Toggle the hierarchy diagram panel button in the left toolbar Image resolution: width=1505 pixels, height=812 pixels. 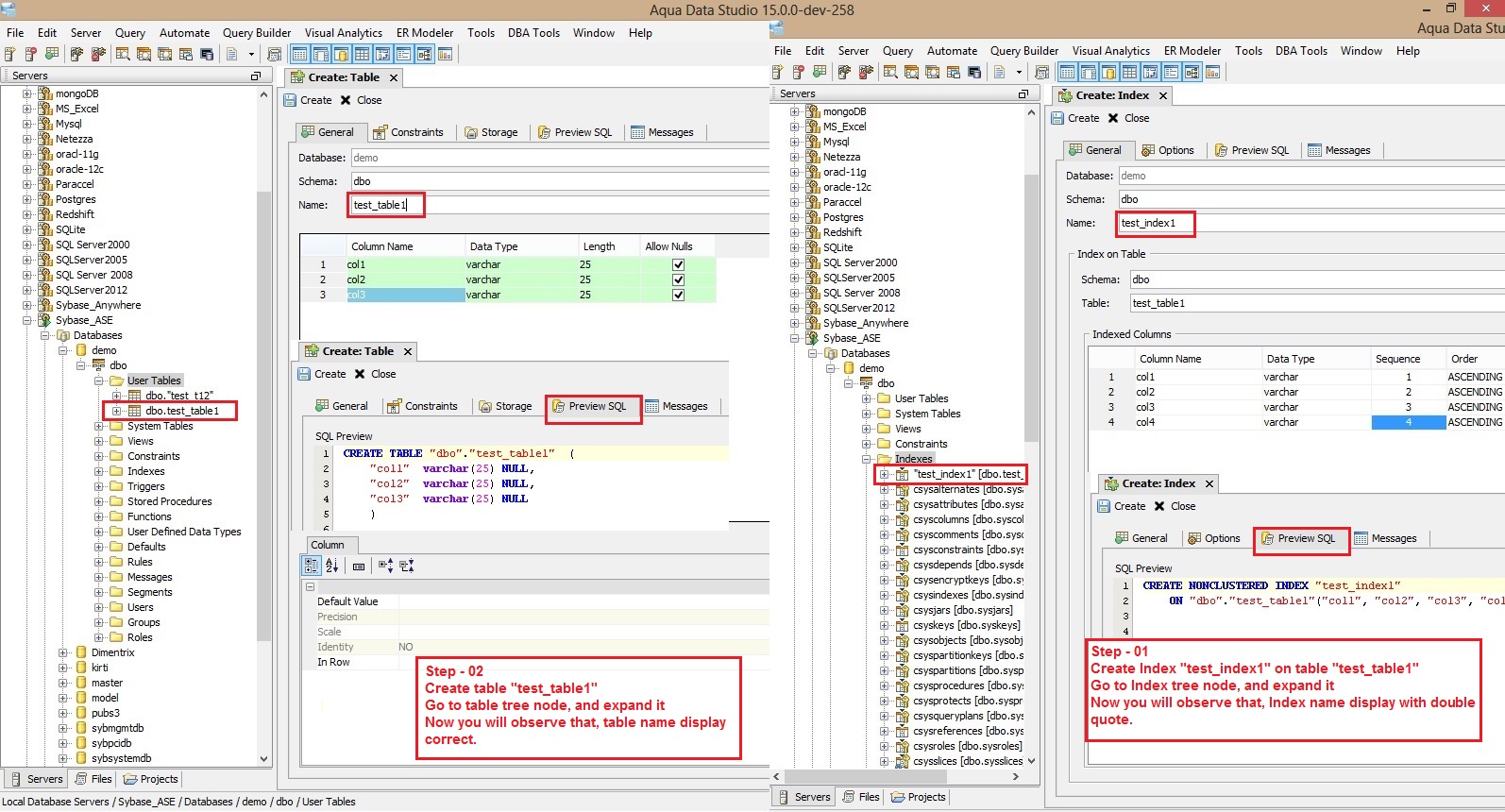[x=424, y=54]
